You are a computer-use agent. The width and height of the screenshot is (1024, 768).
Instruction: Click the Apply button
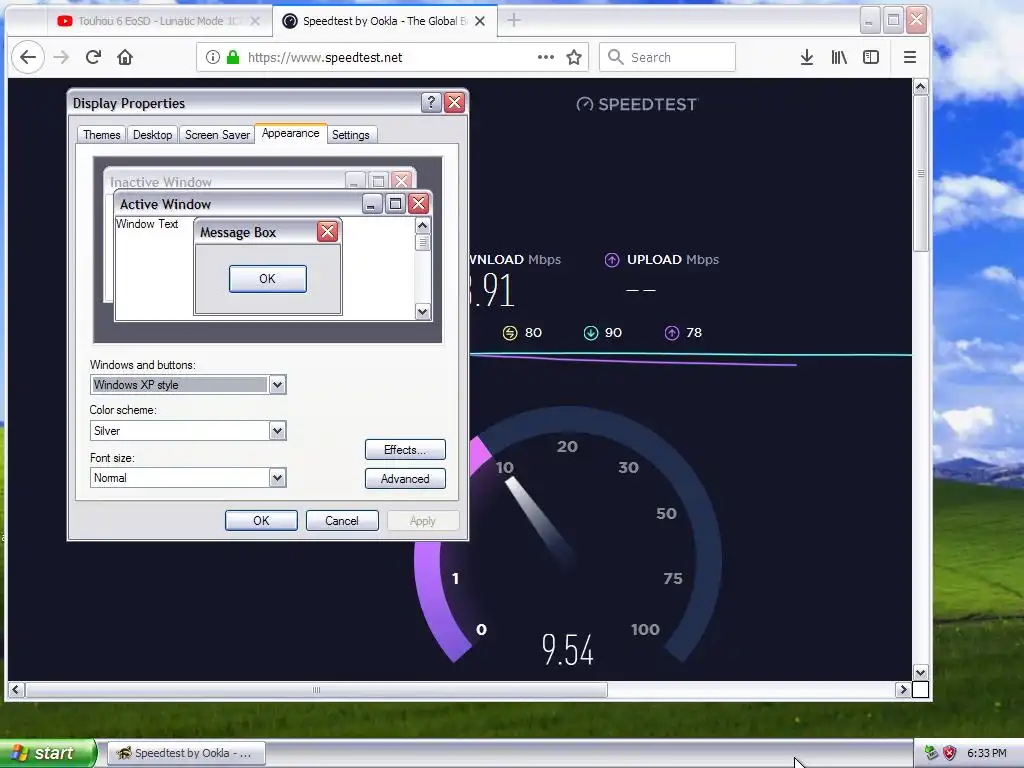coord(423,520)
